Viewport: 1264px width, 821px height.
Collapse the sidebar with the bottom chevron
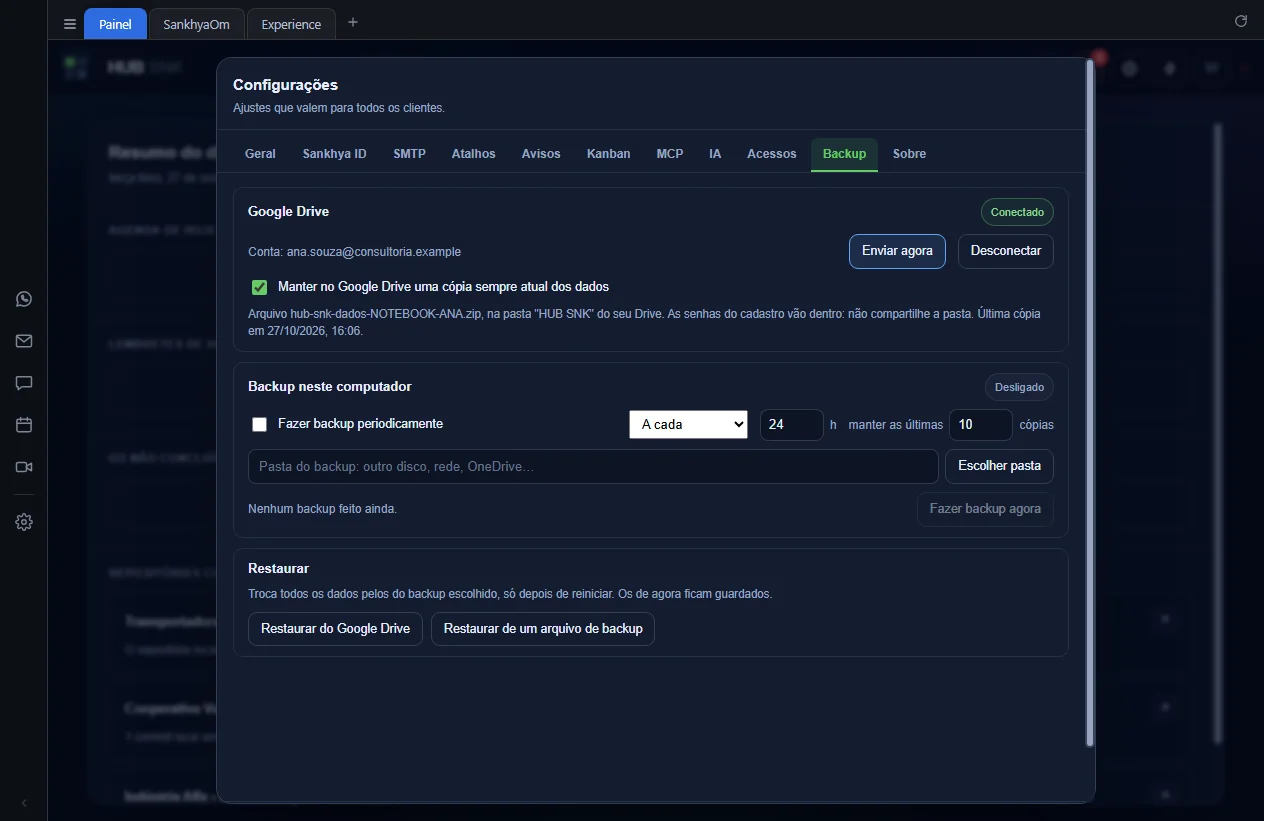pos(24,803)
